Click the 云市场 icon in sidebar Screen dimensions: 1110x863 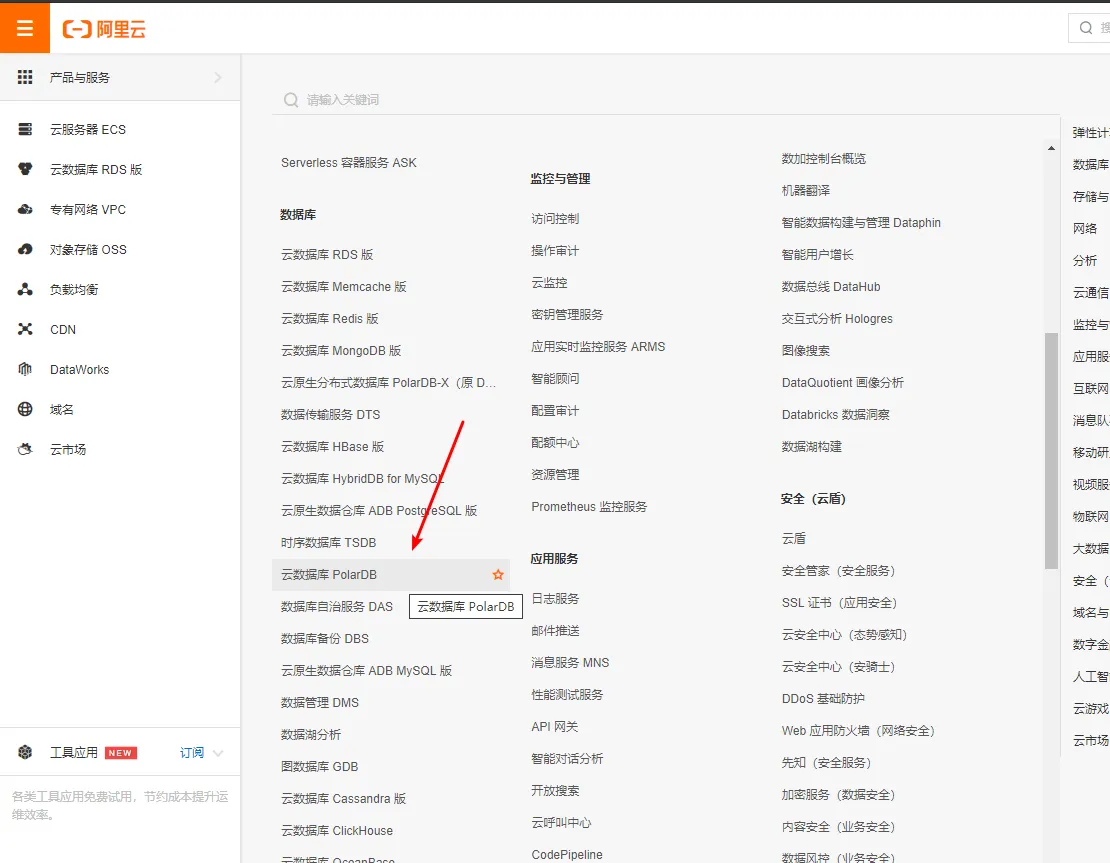(25, 449)
